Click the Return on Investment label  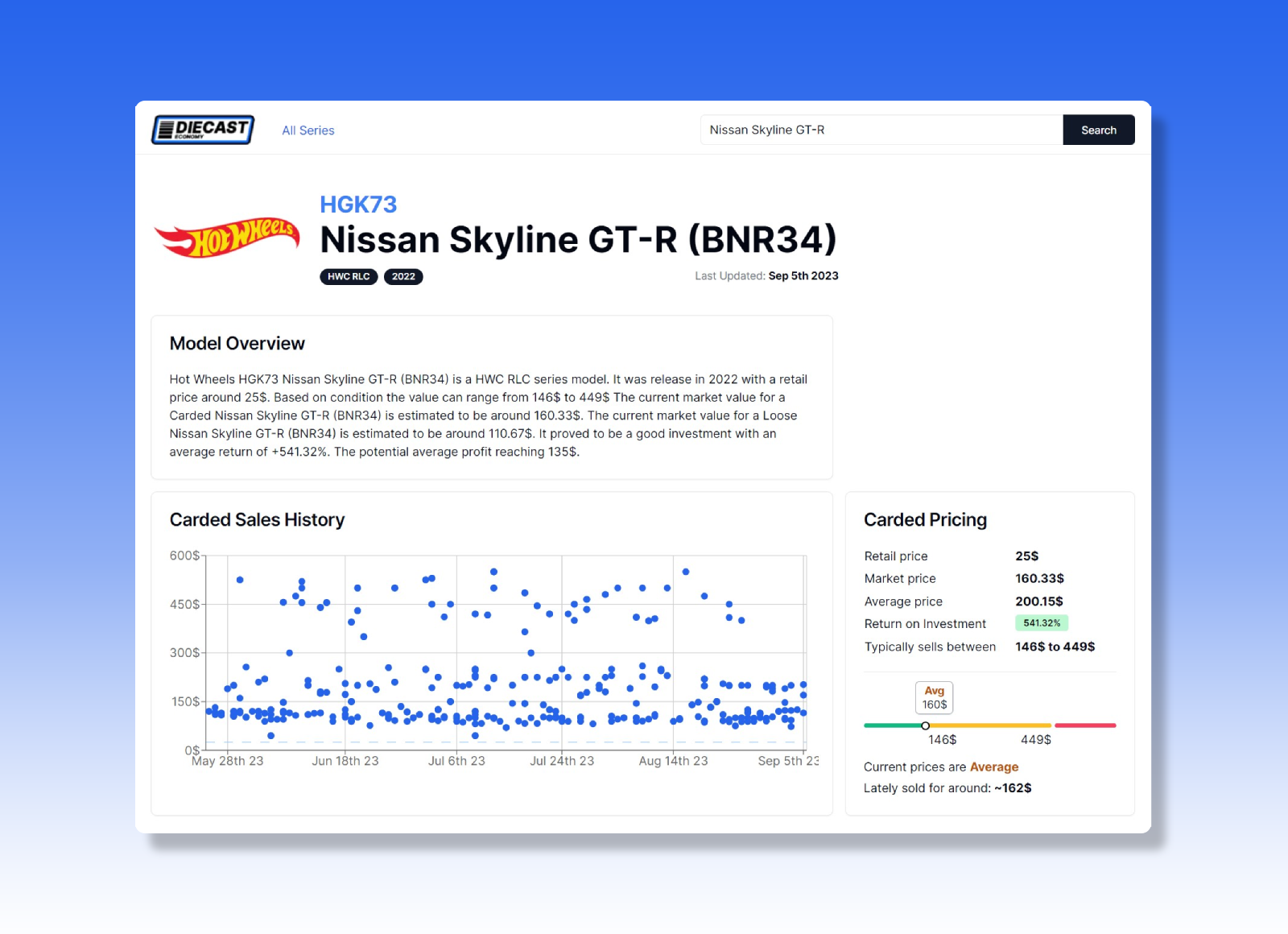[x=925, y=624]
